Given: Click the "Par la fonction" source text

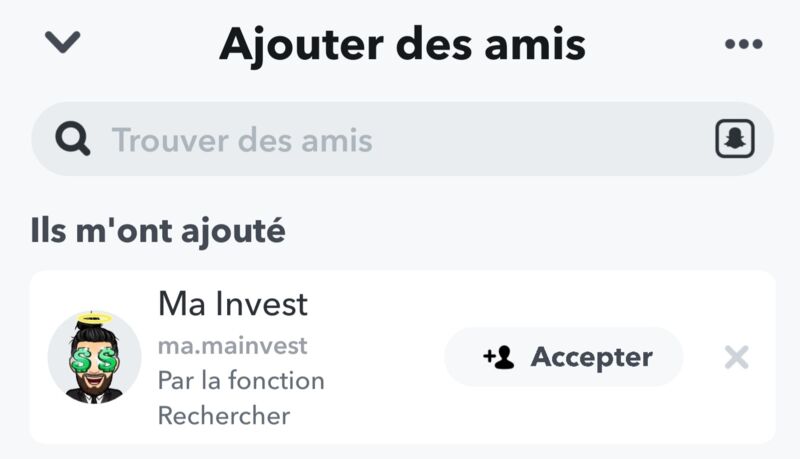Looking at the screenshot, I should point(241,380).
